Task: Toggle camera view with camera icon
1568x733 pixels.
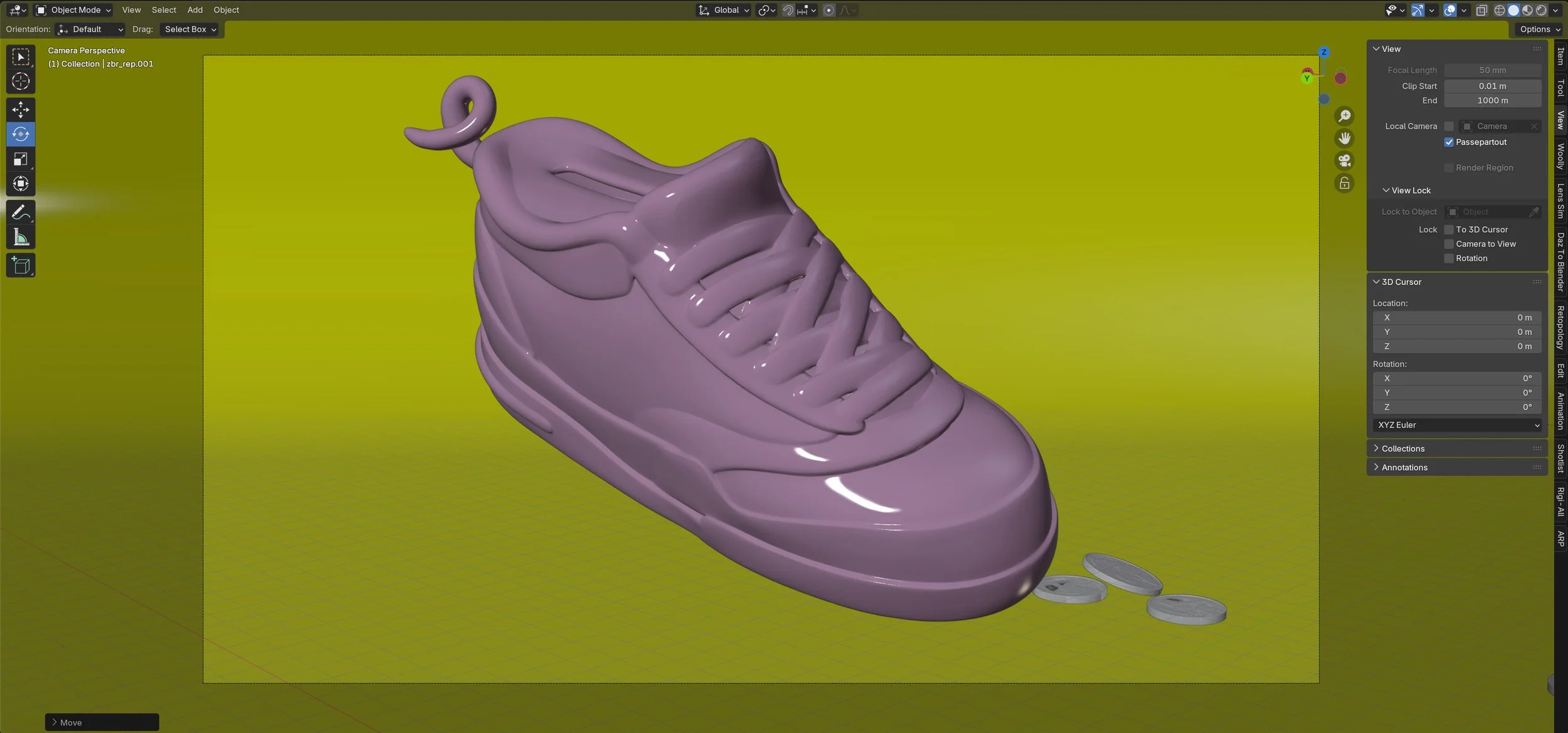Action: [x=1344, y=161]
